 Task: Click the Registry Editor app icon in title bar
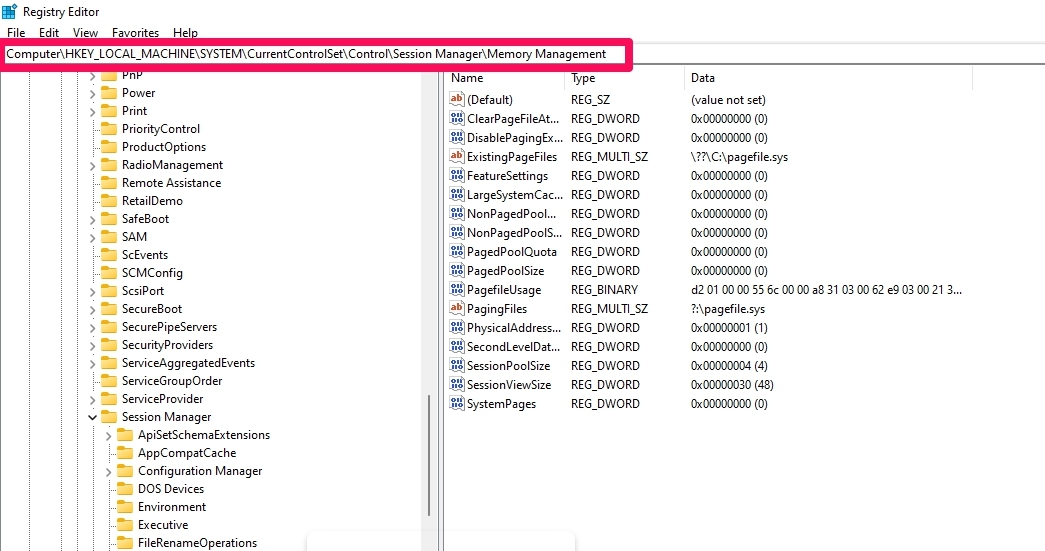tap(9, 12)
